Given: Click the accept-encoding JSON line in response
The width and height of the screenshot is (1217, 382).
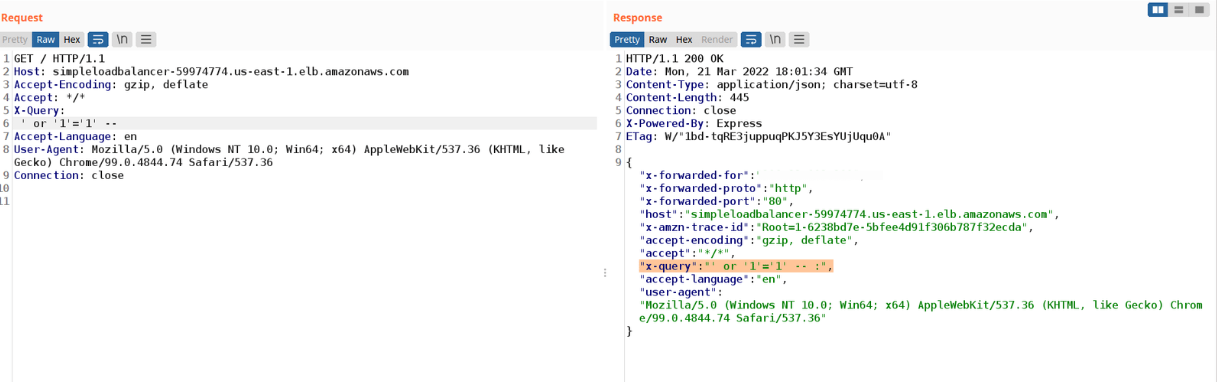Looking at the screenshot, I should 750,240.
